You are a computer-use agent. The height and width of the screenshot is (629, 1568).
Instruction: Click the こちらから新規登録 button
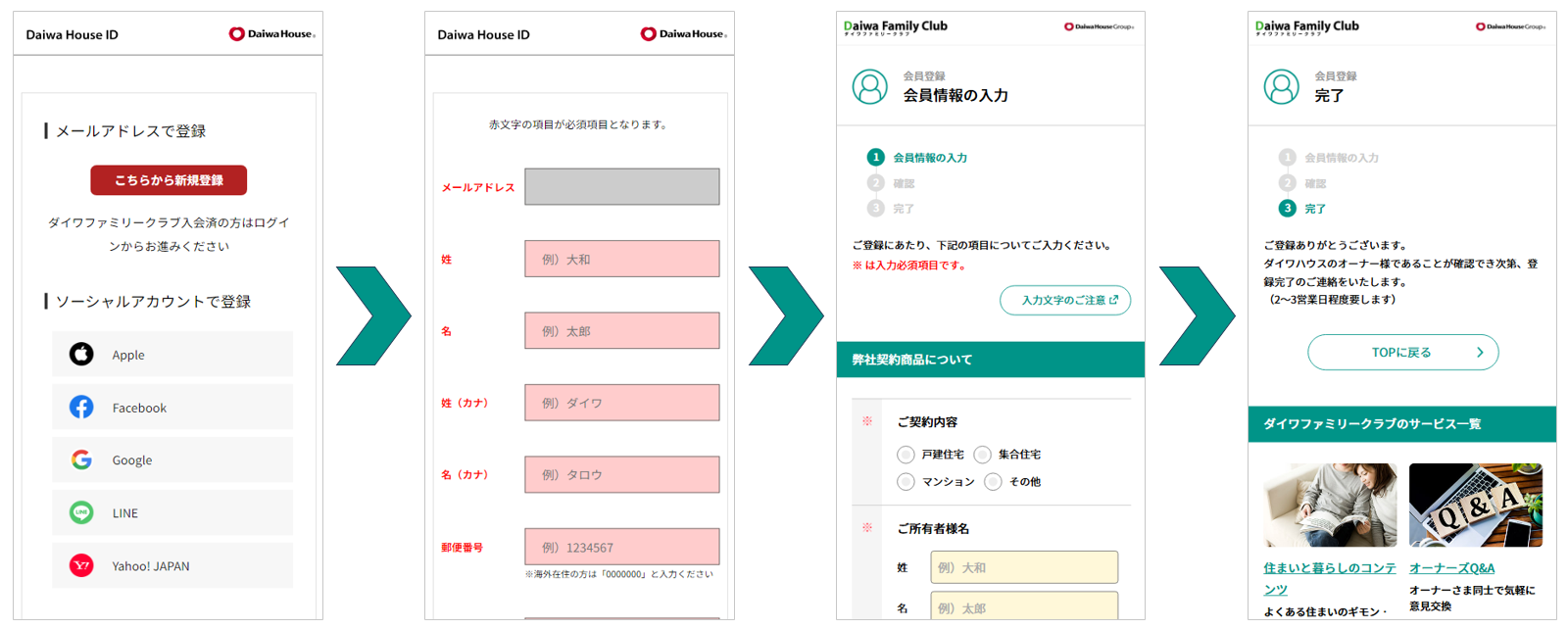[169, 180]
